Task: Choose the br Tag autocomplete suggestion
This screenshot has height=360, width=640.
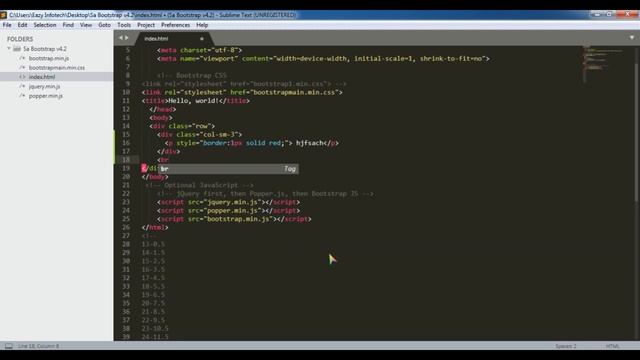Action: [228, 169]
